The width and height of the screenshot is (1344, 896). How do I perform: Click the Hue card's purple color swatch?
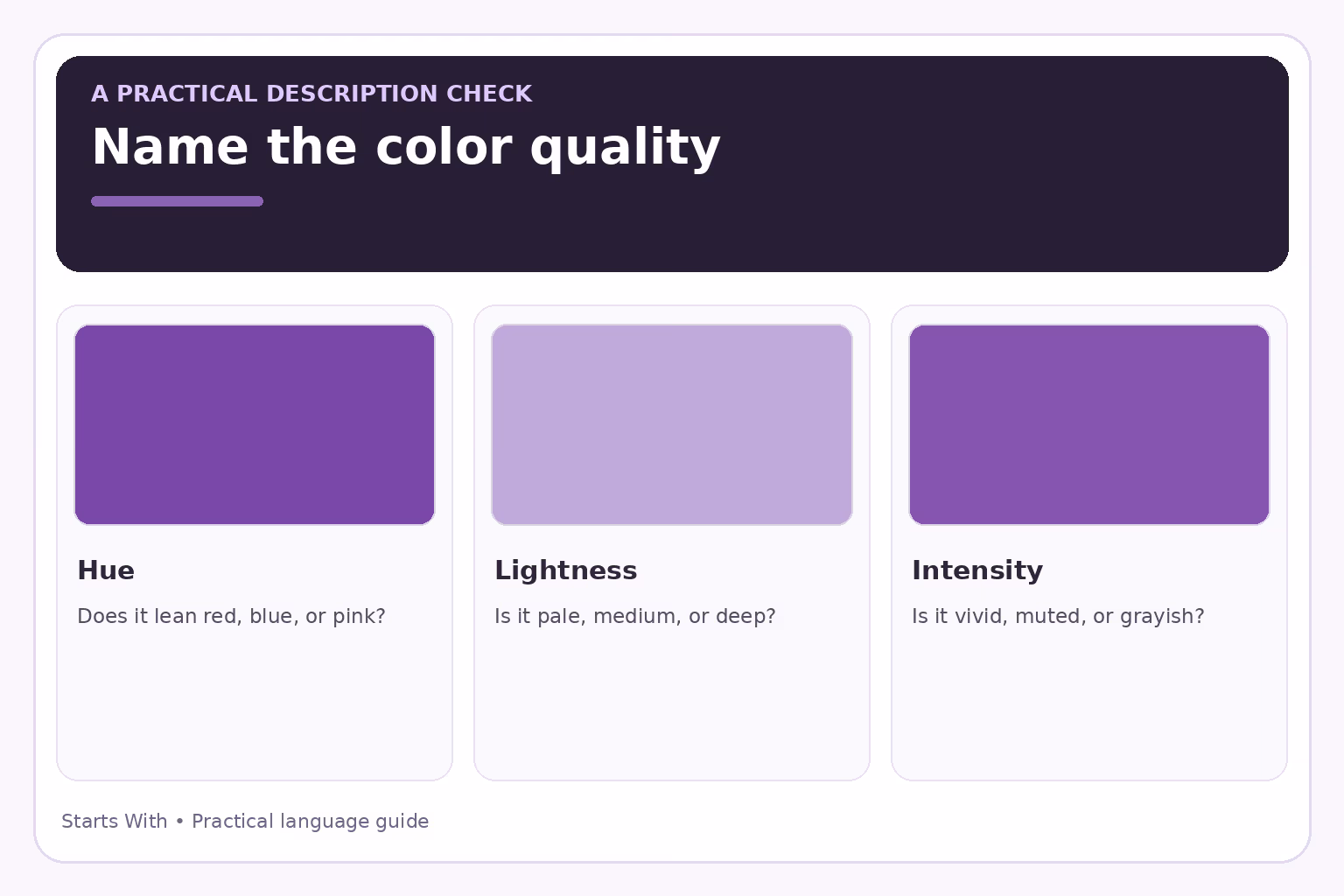[255, 424]
